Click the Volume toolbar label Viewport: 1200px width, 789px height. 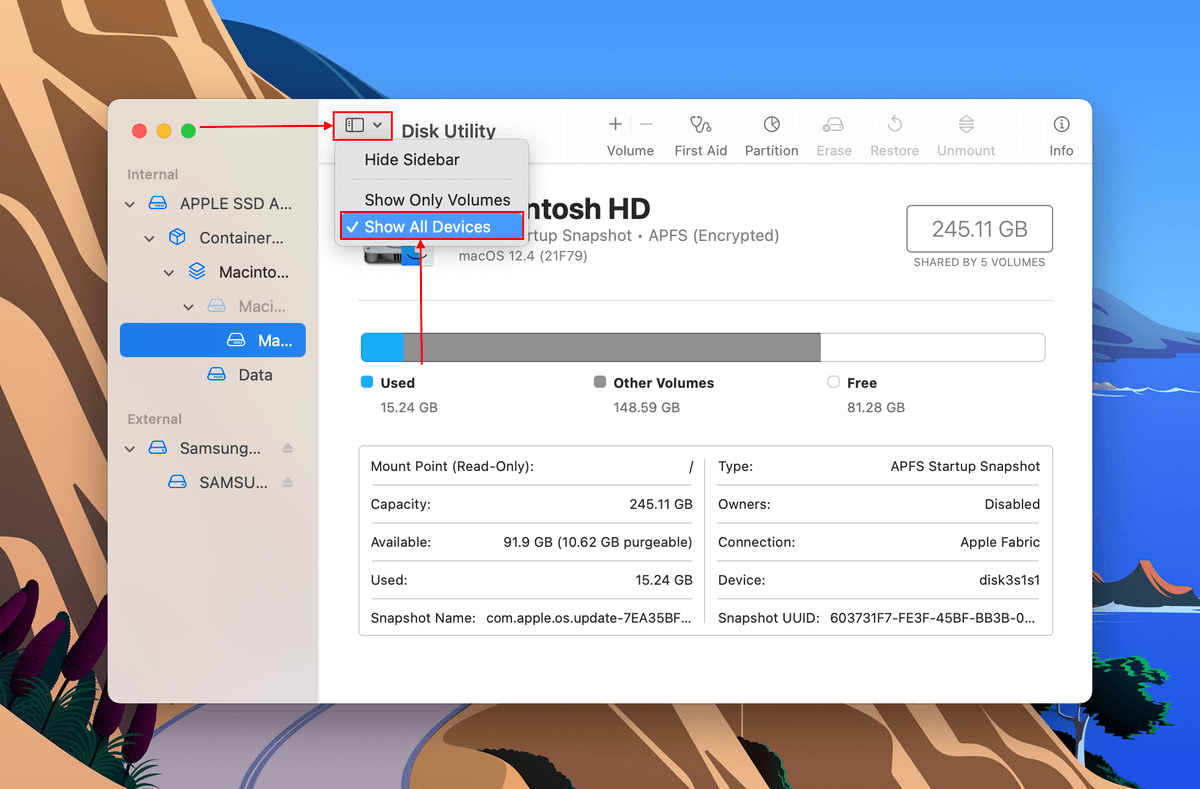click(630, 151)
